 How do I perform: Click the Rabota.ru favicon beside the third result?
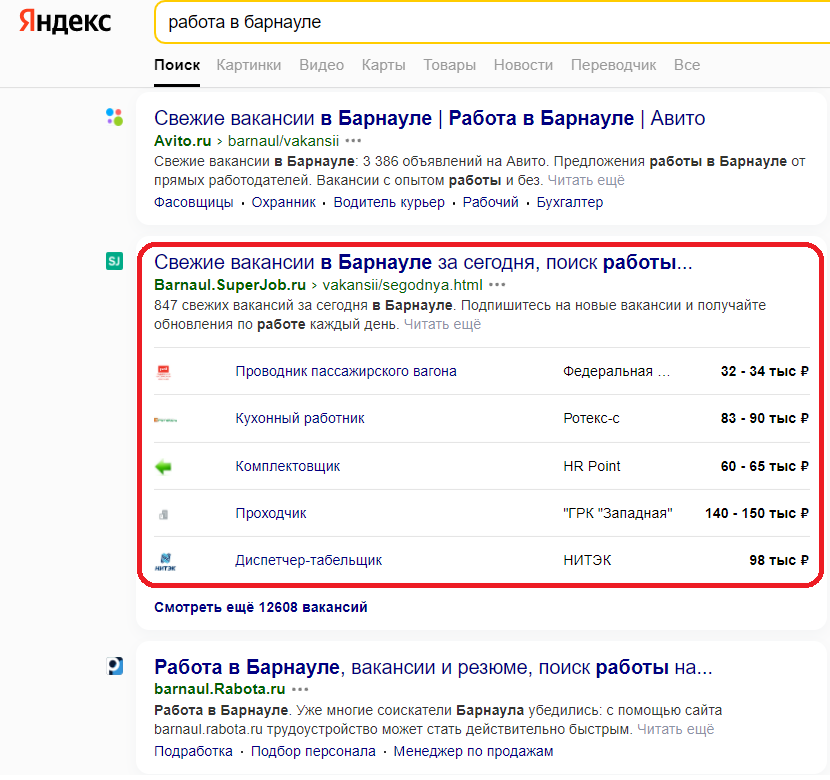point(114,666)
